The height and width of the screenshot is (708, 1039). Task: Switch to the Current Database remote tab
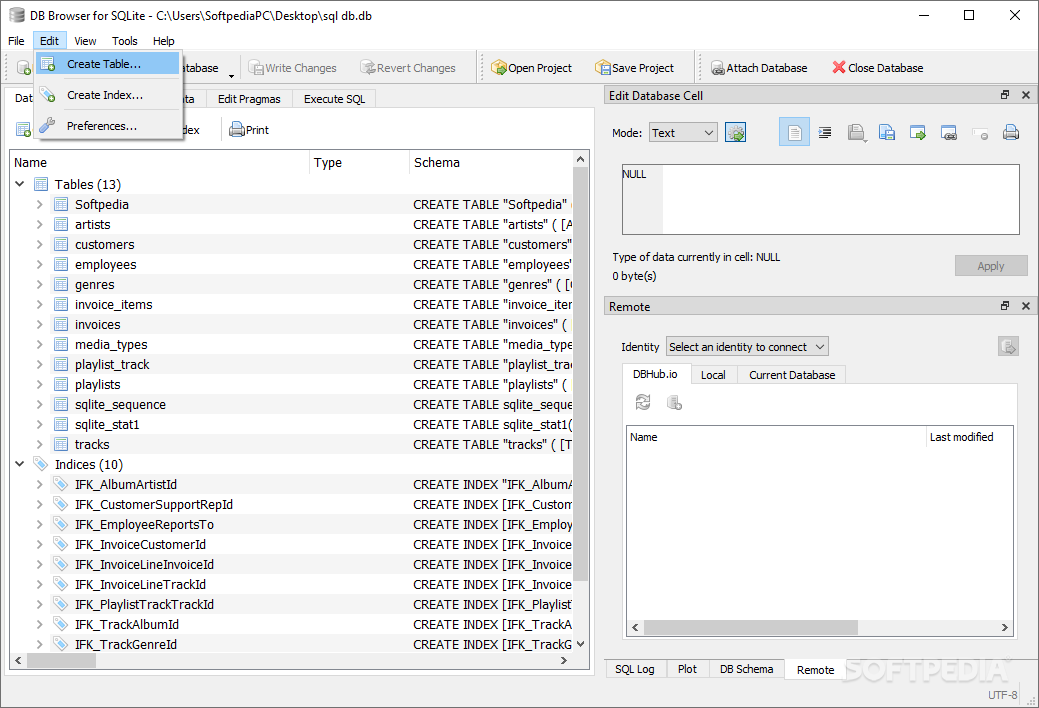coord(792,375)
